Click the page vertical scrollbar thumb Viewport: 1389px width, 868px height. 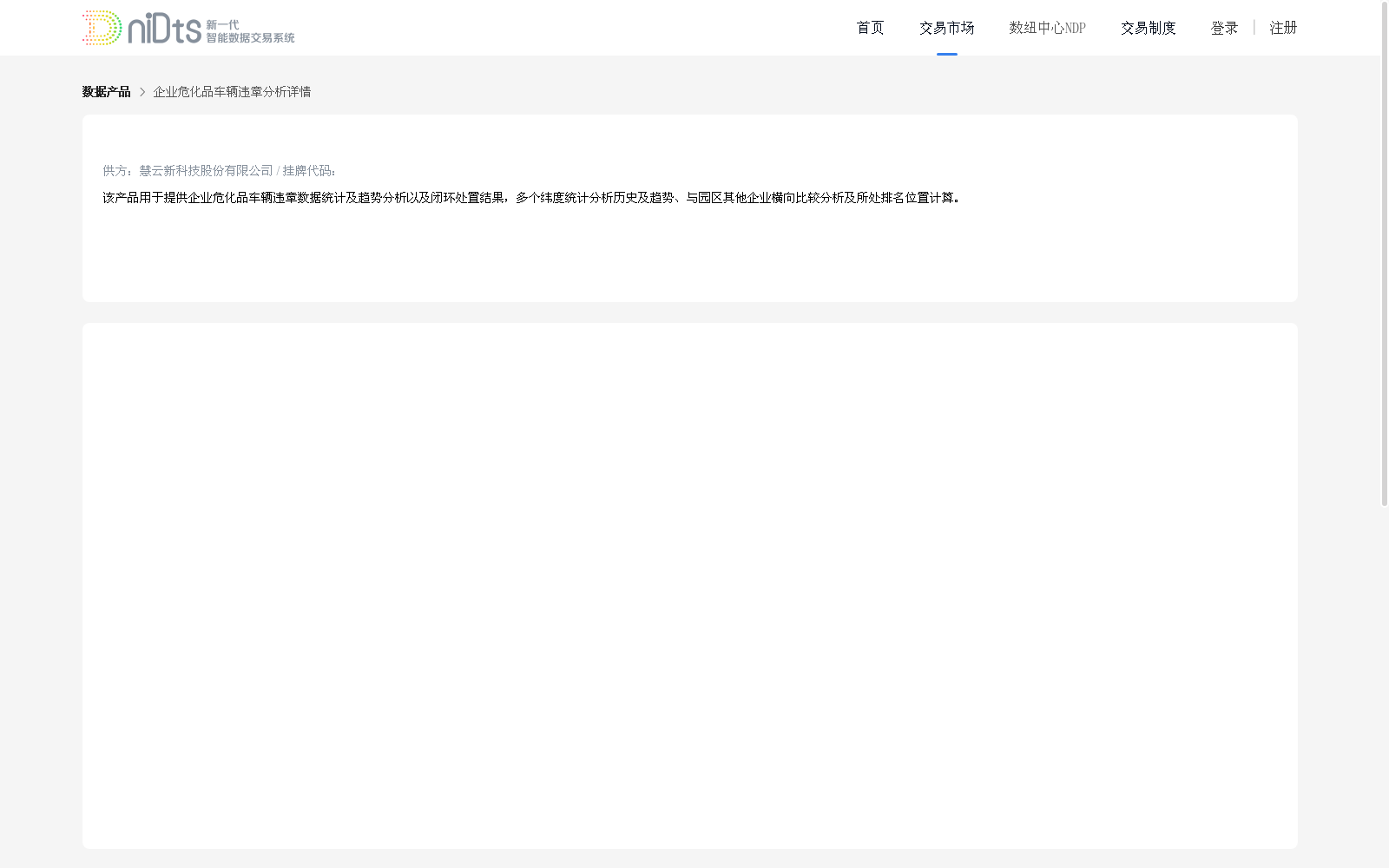click(x=1385, y=253)
